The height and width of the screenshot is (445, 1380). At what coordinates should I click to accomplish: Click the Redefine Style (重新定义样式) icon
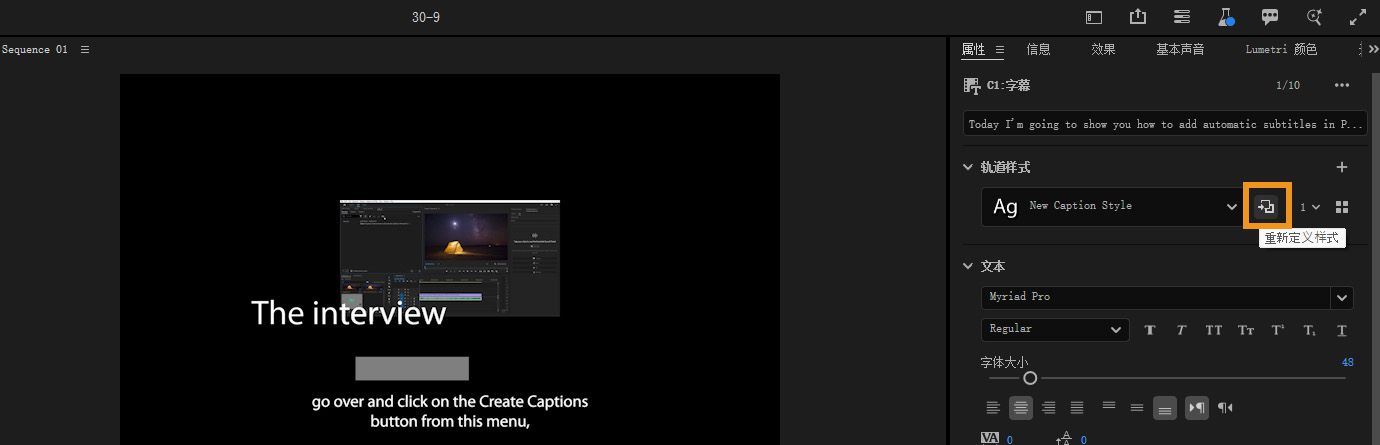1267,206
